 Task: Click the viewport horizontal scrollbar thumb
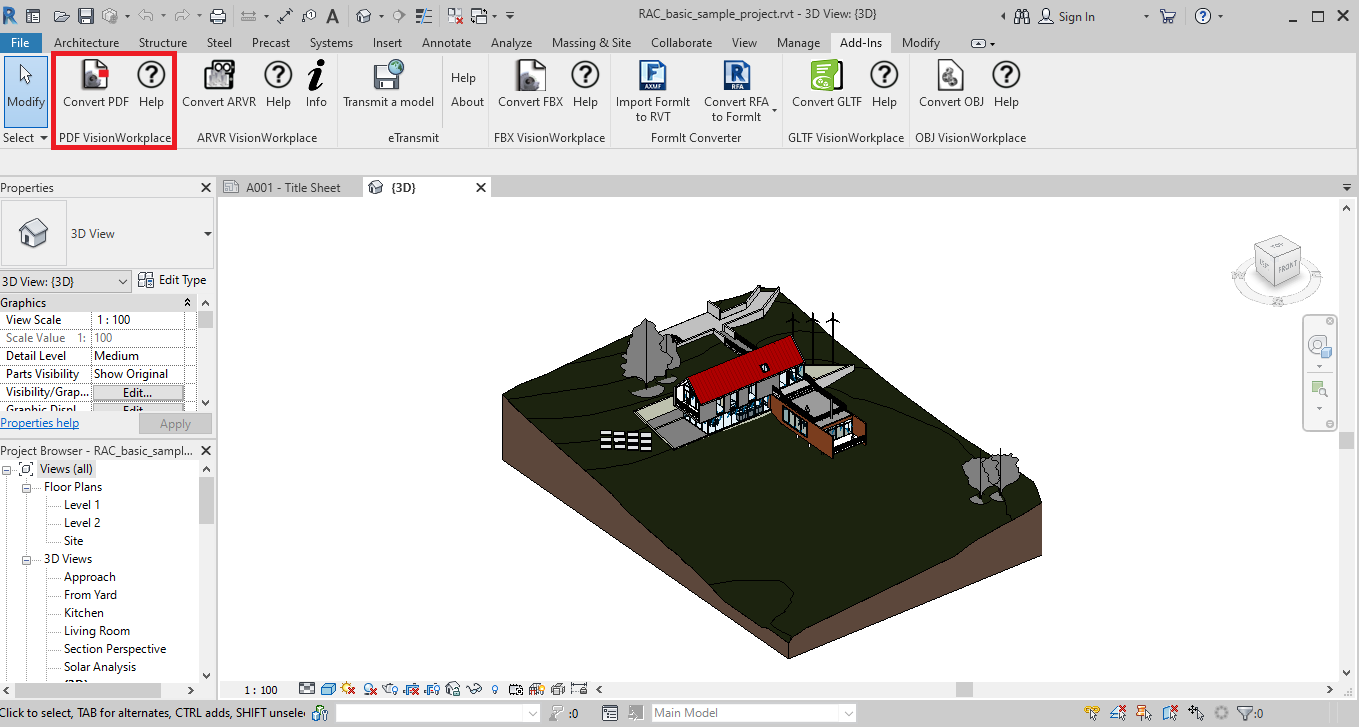pos(963,690)
